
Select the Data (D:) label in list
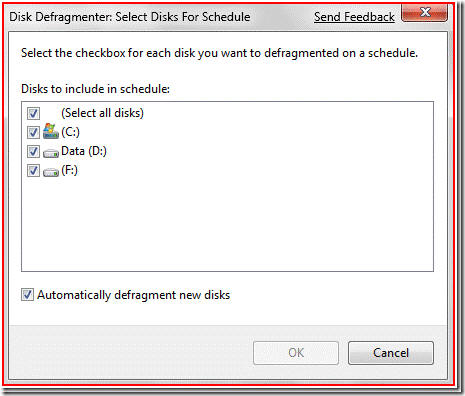84,151
